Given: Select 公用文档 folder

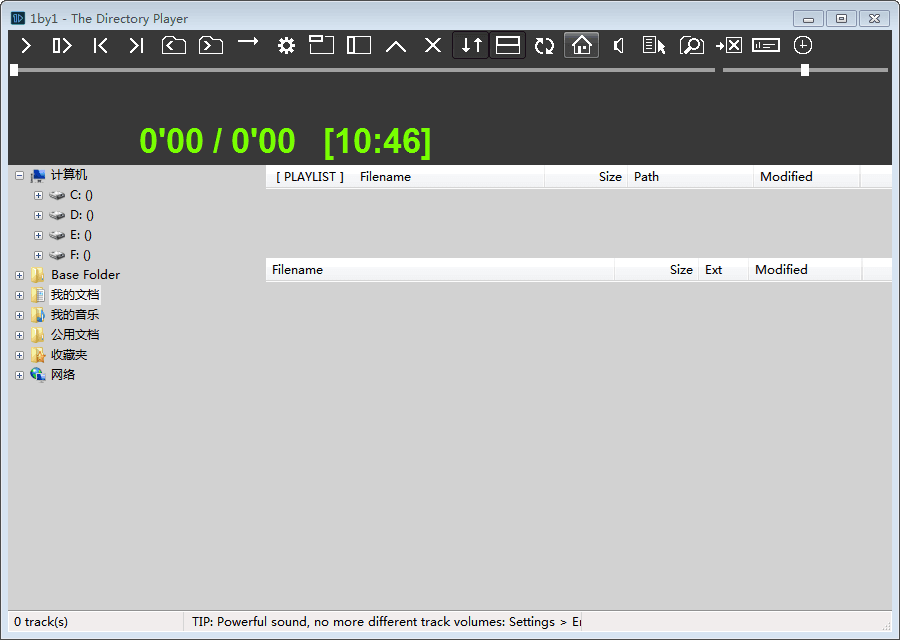Looking at the screenshot, I should pyautogui.click(x=75, y=335).
